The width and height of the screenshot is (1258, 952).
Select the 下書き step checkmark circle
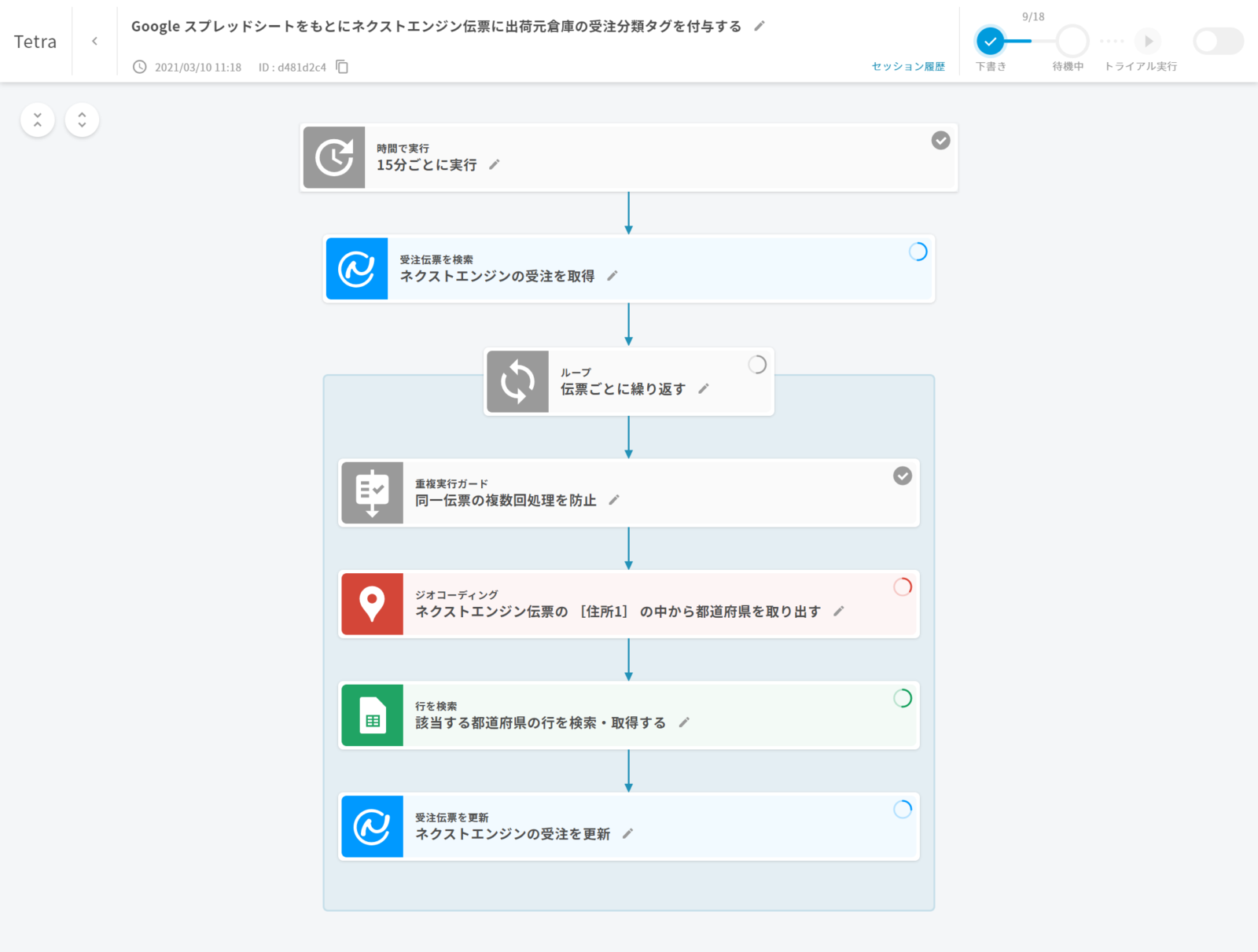coord(991,41)
